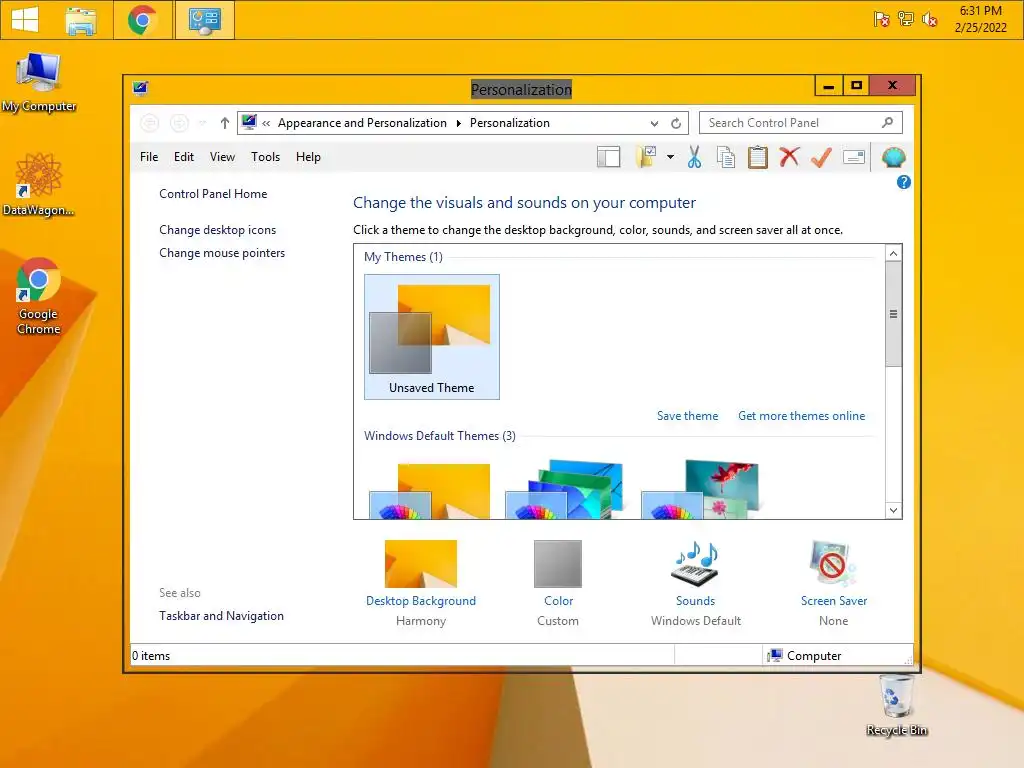Click the preview pane layout icon

[x=608, y=157]
